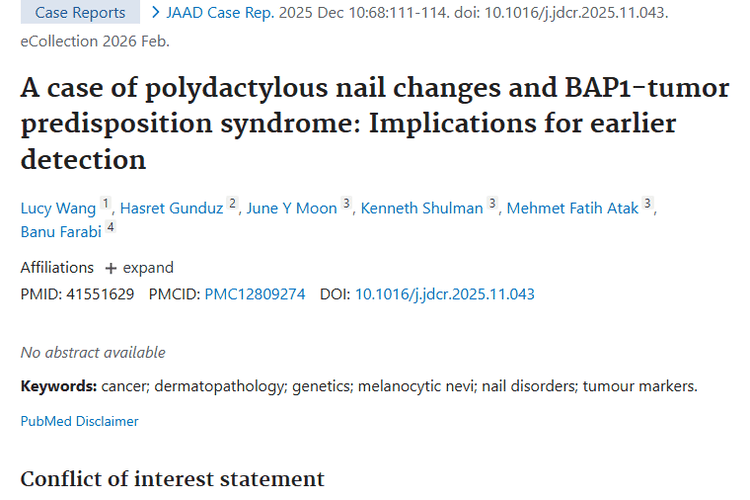Expand the Affiliations section

(140, 268)
